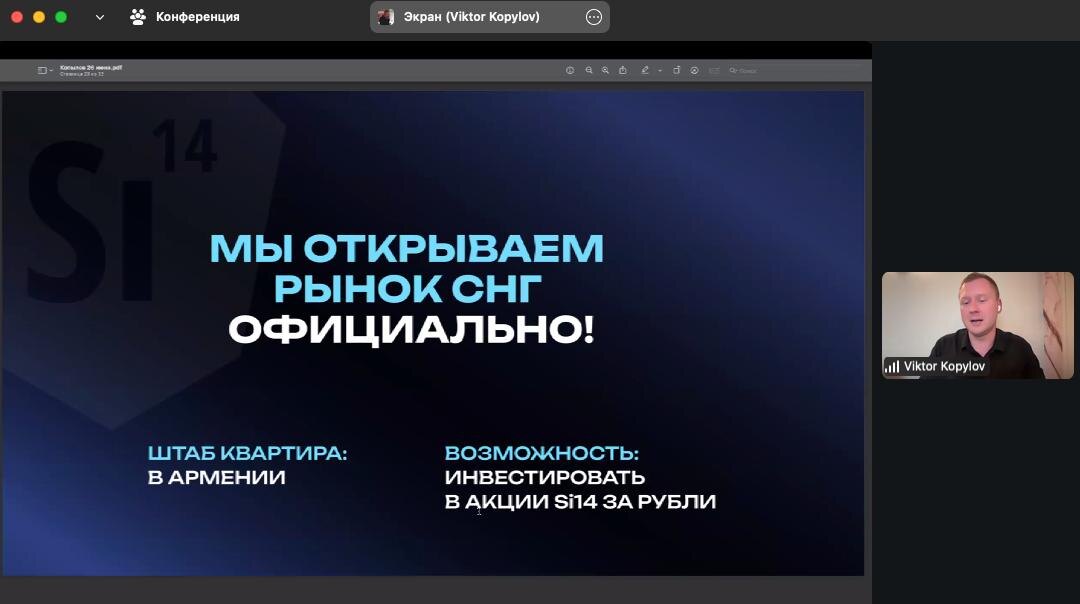The image size is (1080, 604).
Task: Open the Preview inspector info icon
Action: coord(570,70)
